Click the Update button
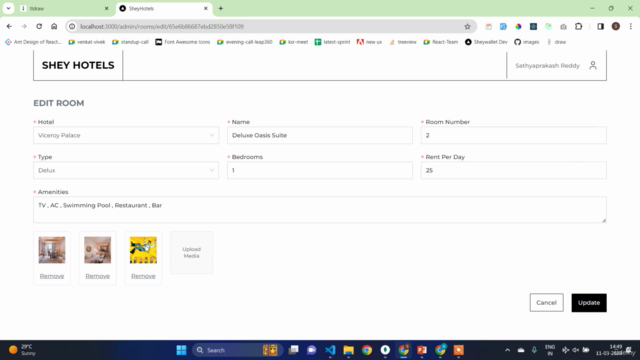The image size is (640, 360). 589,302
